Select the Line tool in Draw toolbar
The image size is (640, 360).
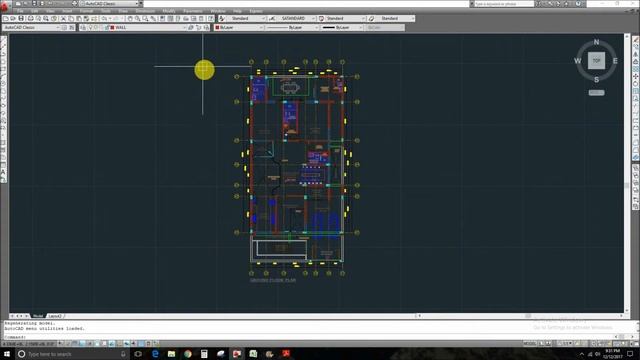tap(4, 40)
